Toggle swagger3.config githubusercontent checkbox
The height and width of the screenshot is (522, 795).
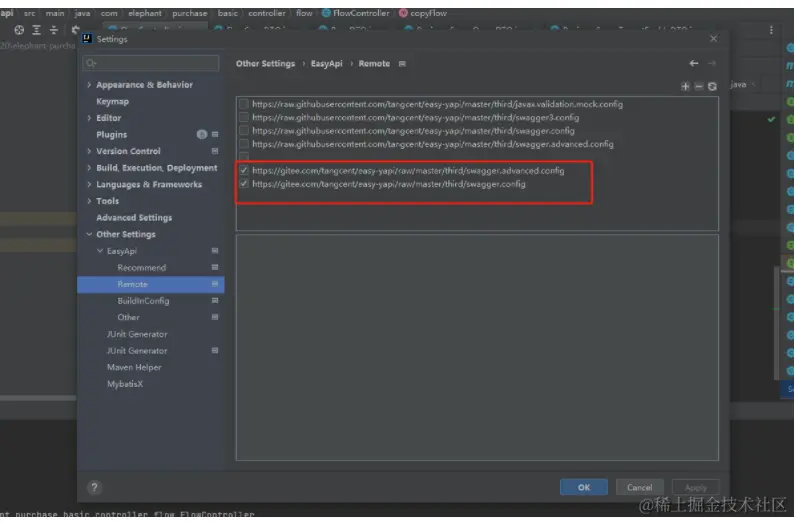[x=244, y=117]
